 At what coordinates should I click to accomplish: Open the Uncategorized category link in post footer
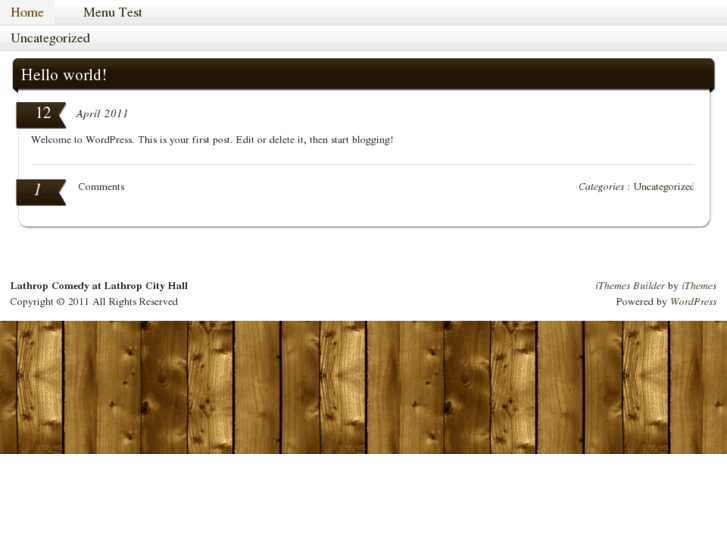tap(663, 186)
